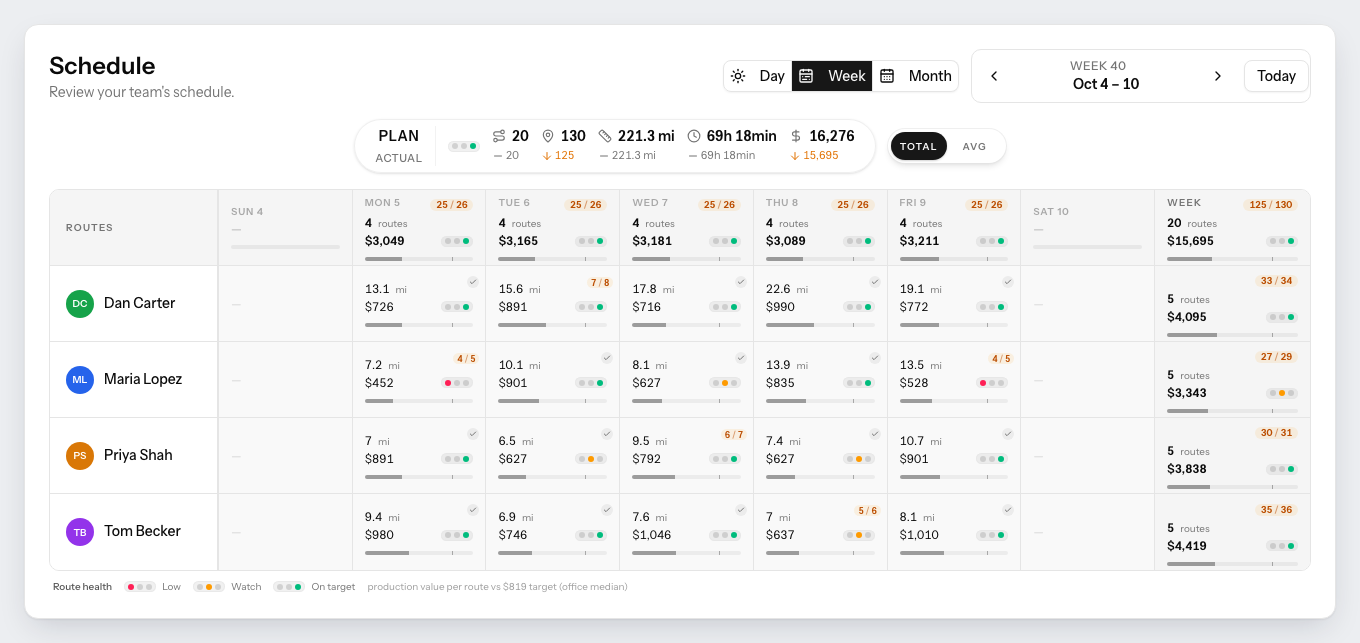Click Tom Becker's Friday $1,010 value
The image size is (1360, 643).
click(919, 535)
